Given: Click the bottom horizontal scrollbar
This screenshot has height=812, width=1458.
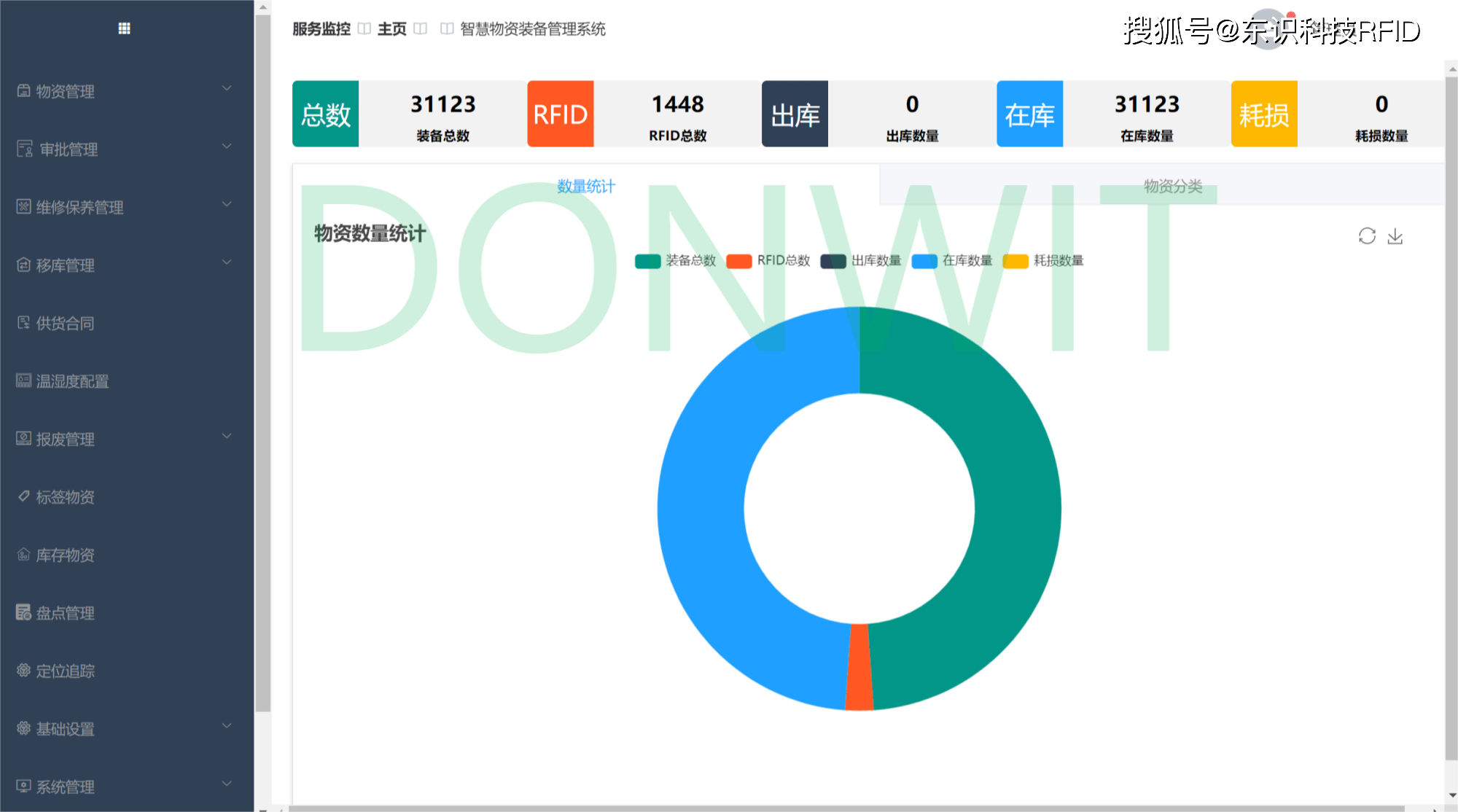Looking at the screenshot, I should [846, 808].
